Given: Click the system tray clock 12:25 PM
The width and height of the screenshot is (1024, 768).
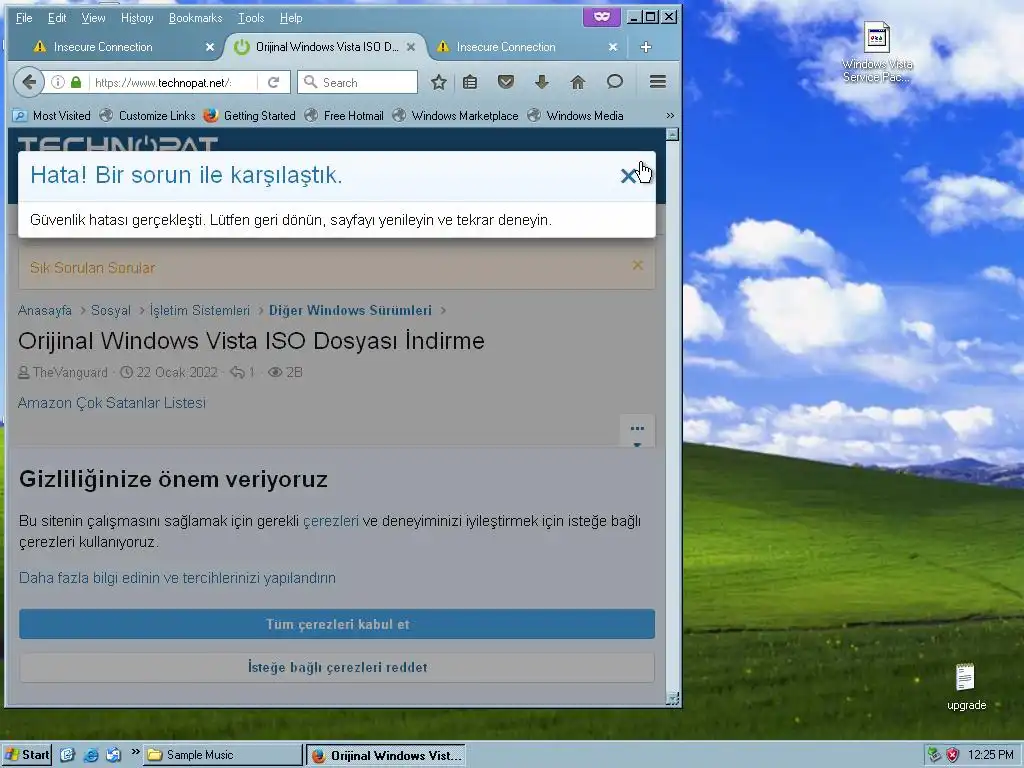Looking at the screenshot, I should tap(991, 755).
